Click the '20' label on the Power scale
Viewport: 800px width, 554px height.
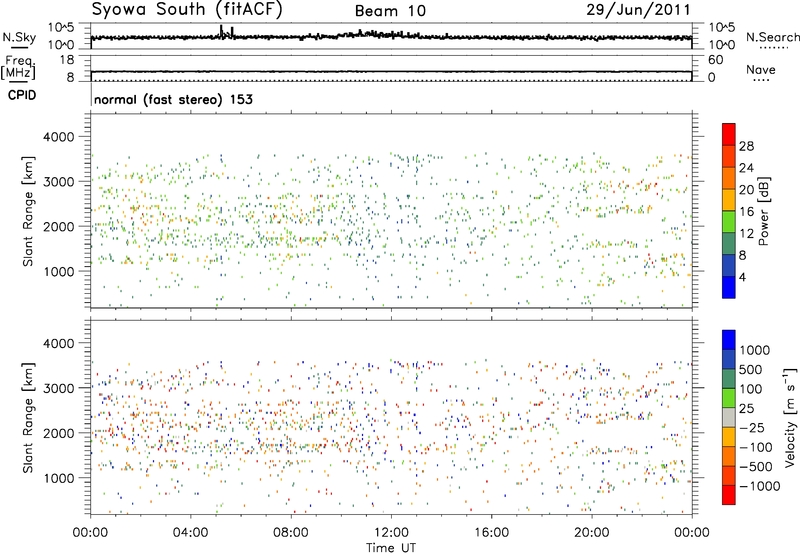[x=746, y=190]
